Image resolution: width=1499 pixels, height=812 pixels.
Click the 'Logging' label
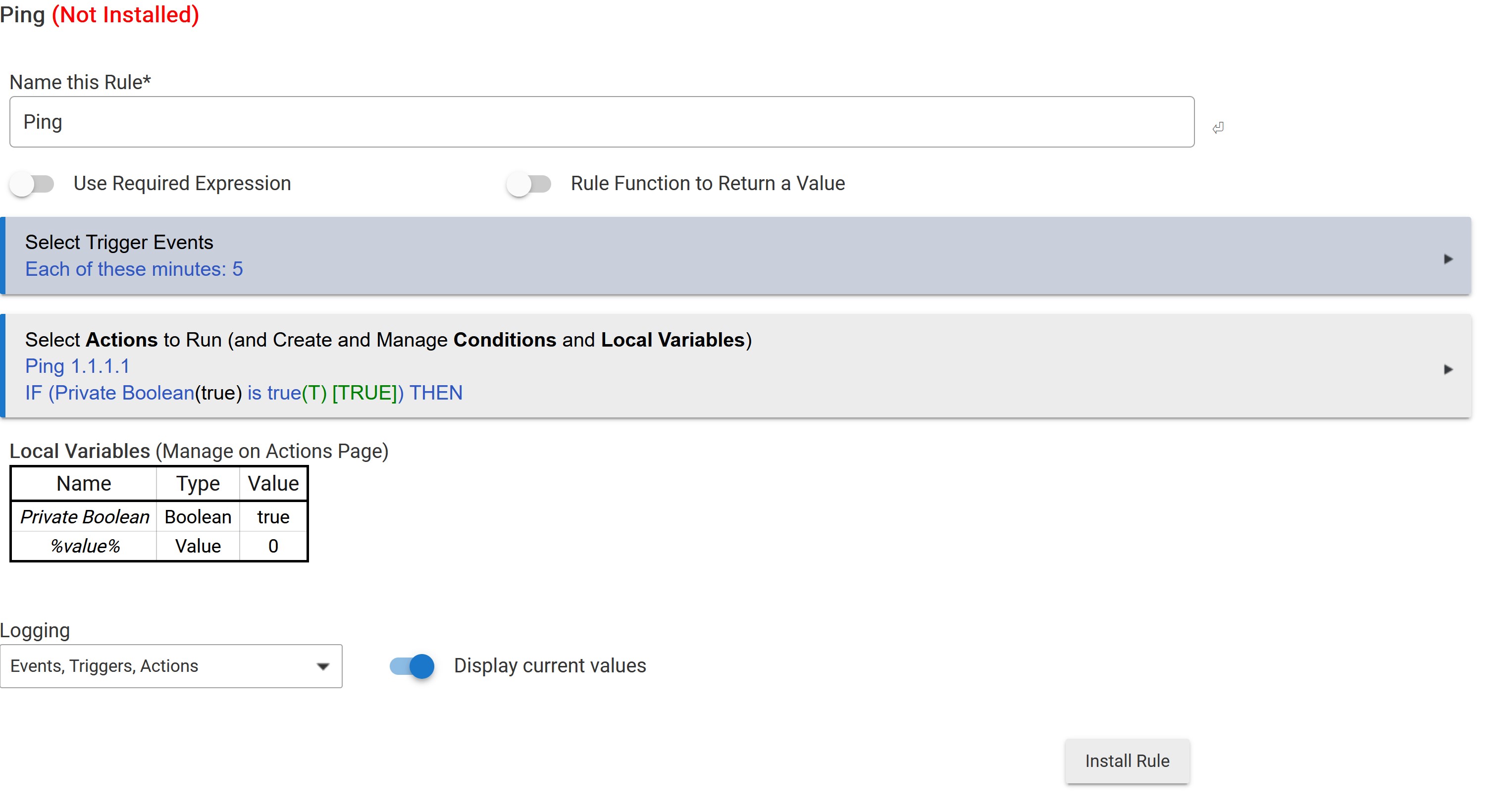35,630
